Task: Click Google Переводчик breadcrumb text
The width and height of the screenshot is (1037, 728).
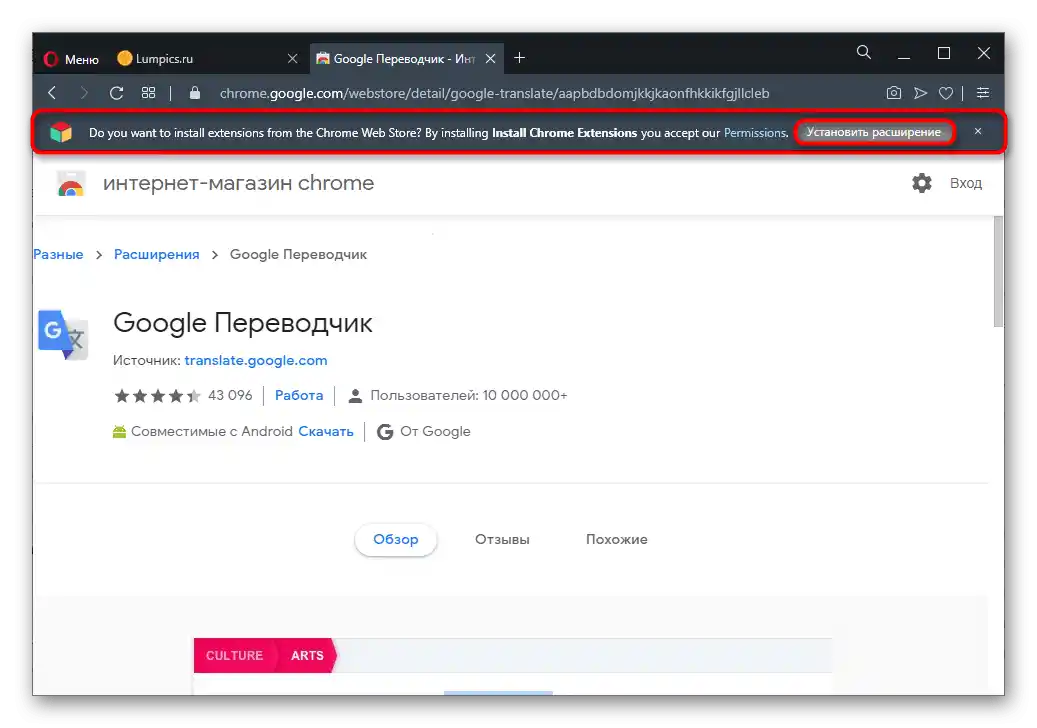Action: (298, 255)
